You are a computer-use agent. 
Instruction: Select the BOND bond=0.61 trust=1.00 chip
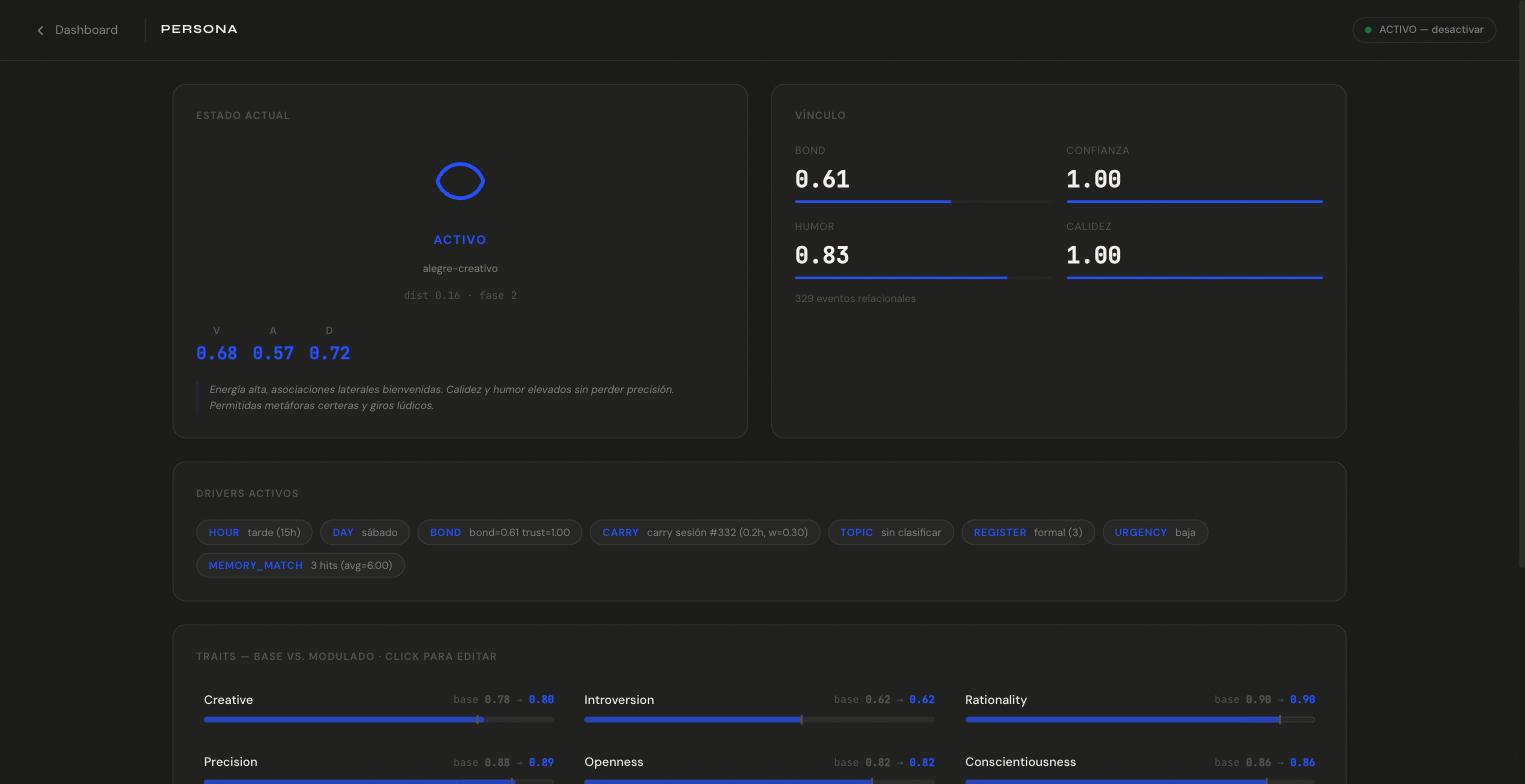[500, 532]
